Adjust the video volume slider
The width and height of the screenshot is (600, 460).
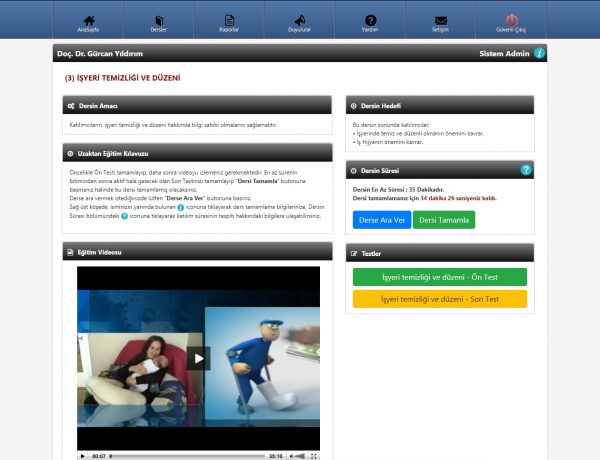click(301, 456)
